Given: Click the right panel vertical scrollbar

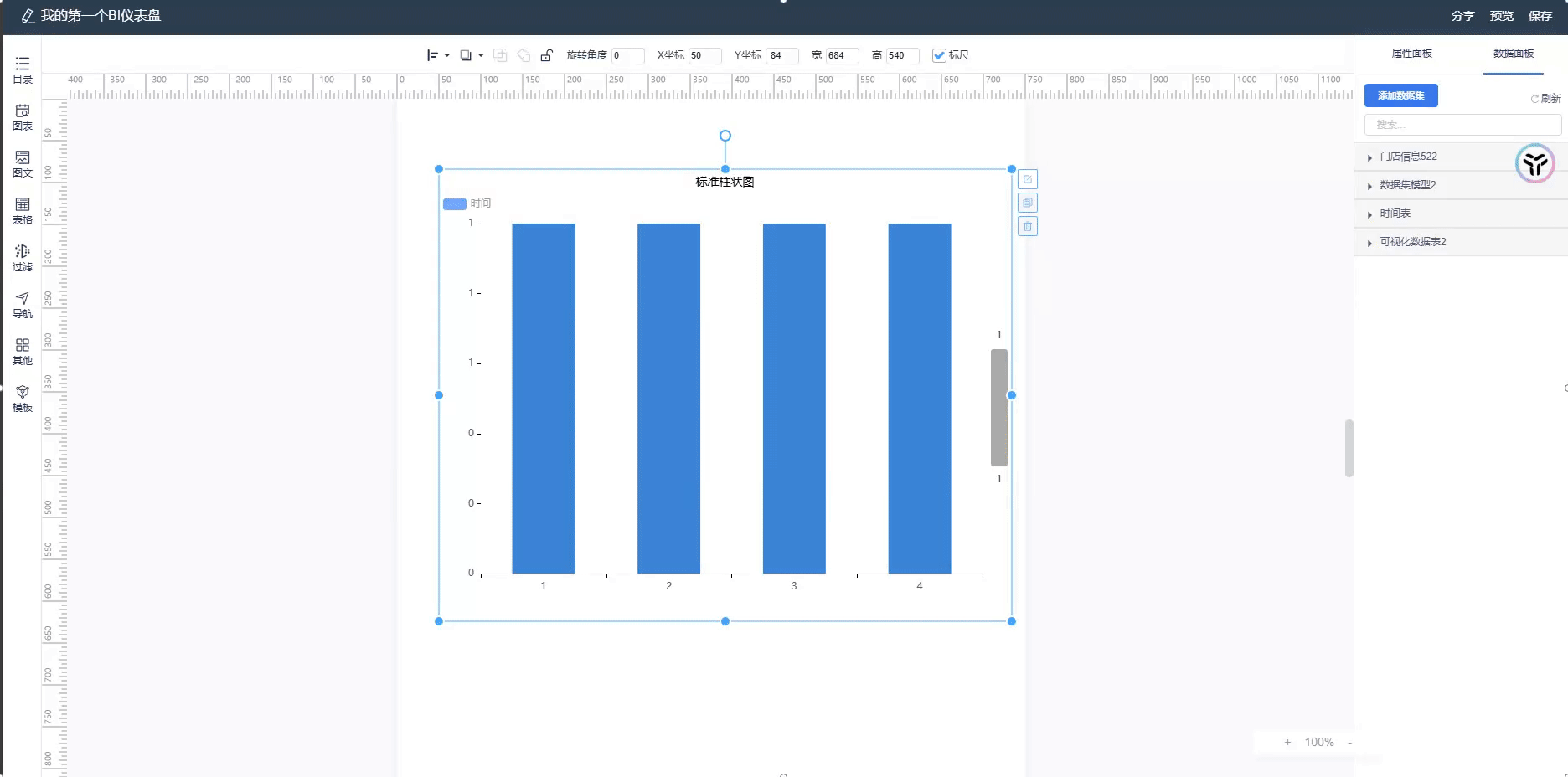Looking at the screenshot, I should click(x=1349, y=448).
